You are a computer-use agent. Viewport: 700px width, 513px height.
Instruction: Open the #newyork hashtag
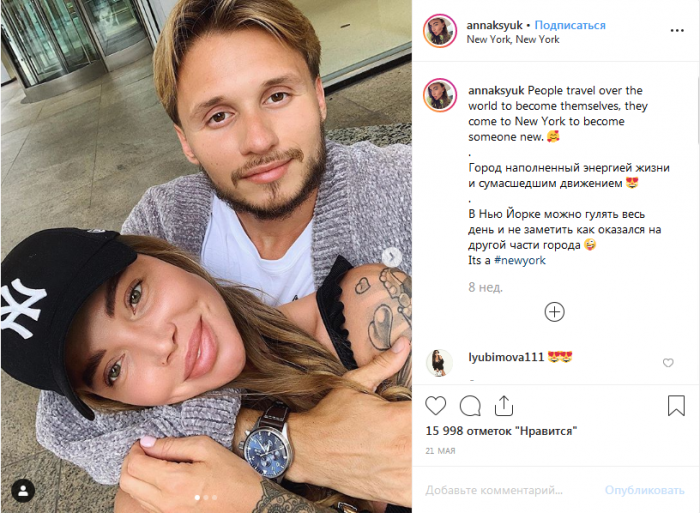[x=520, y=260]
